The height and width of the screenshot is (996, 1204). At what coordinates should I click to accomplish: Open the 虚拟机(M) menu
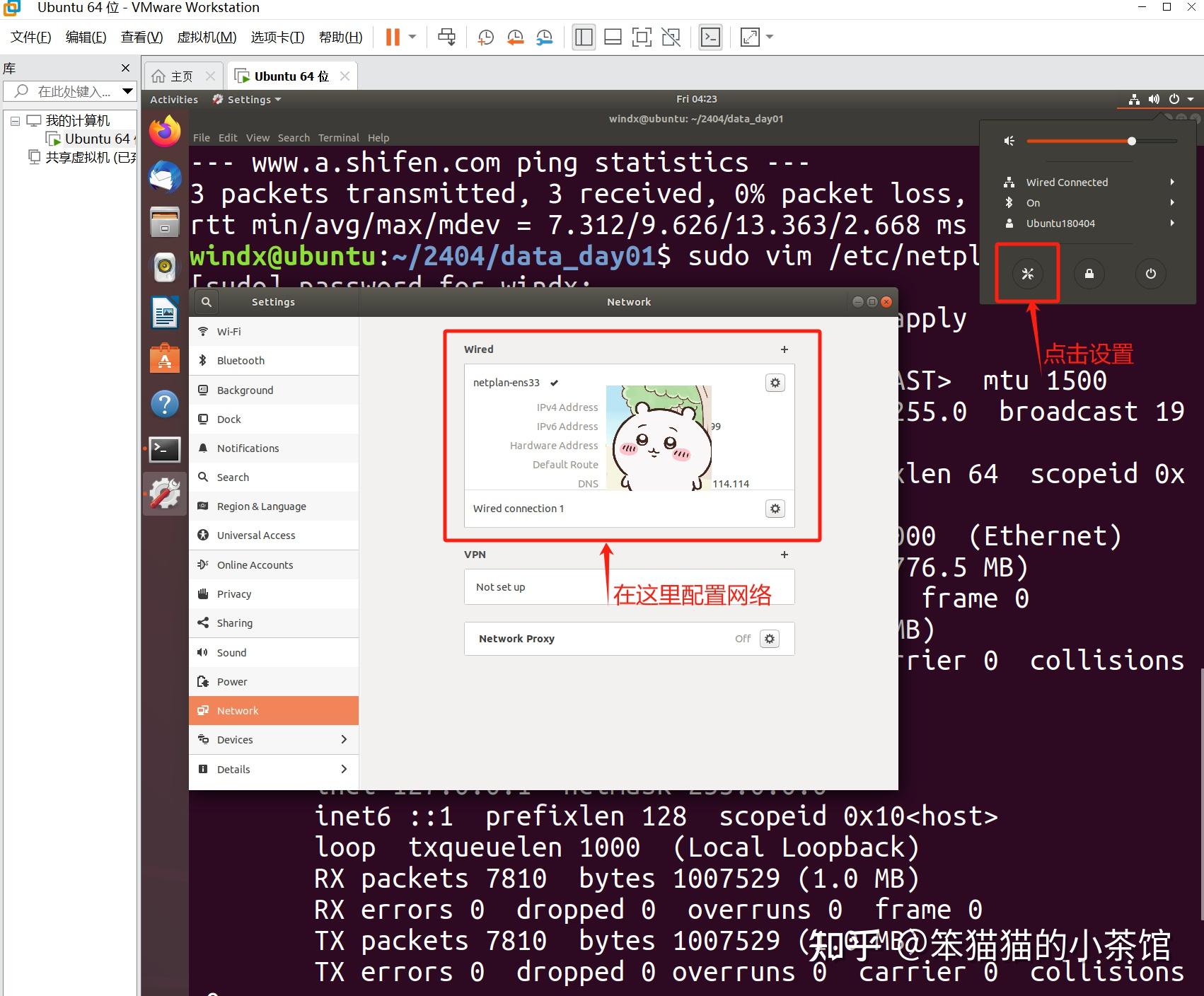206,37
